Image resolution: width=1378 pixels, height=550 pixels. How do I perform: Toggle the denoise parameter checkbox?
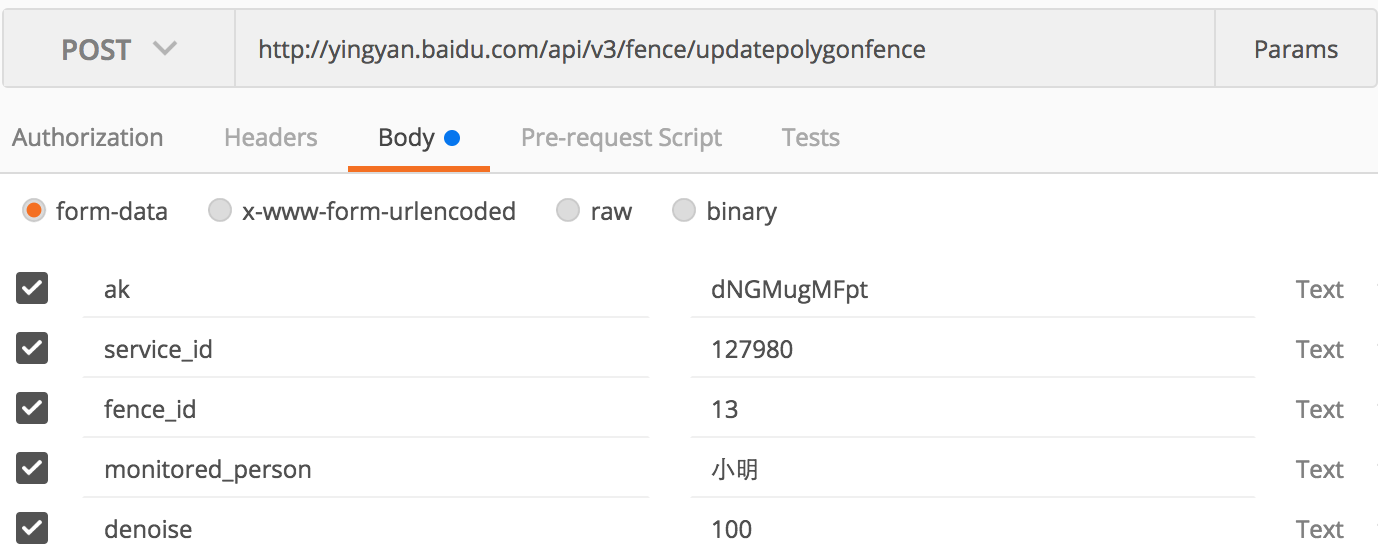pyautogui.click(x=32, y=528)
